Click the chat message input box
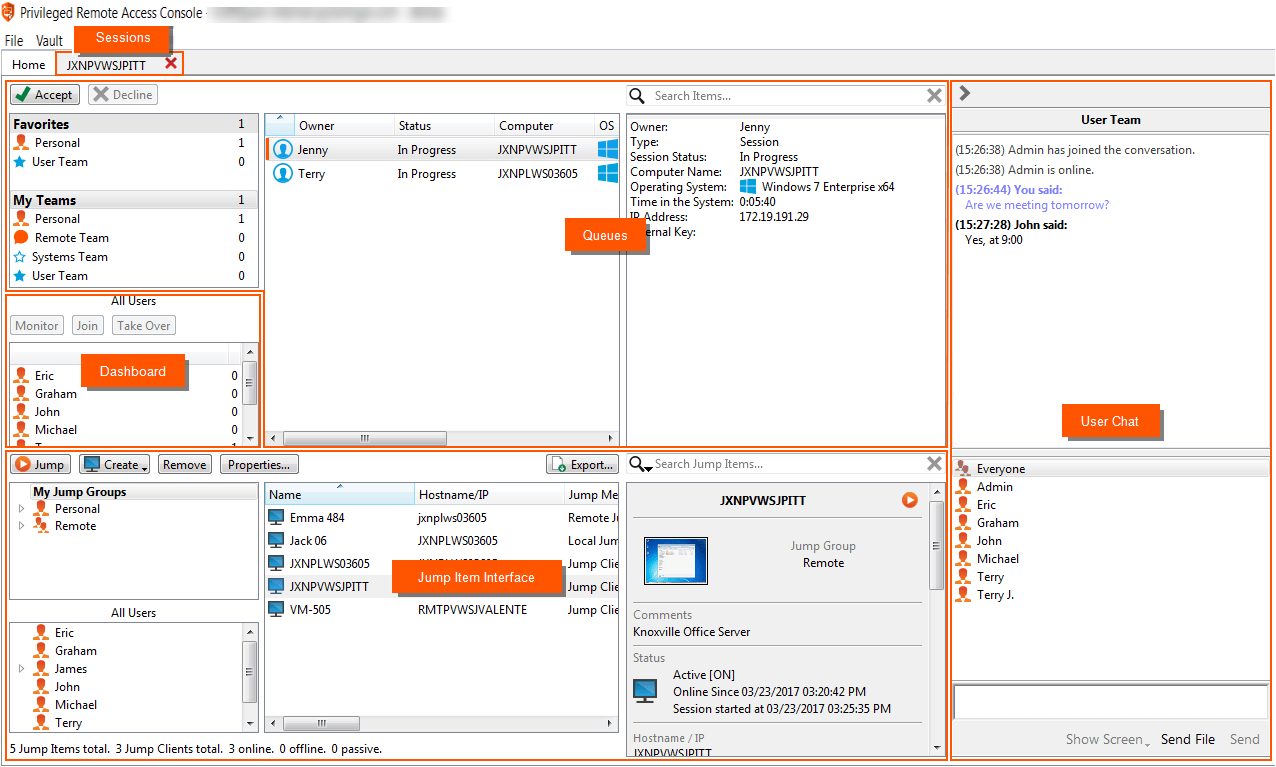1276x767 pixels. click(x=1110, y=702)
